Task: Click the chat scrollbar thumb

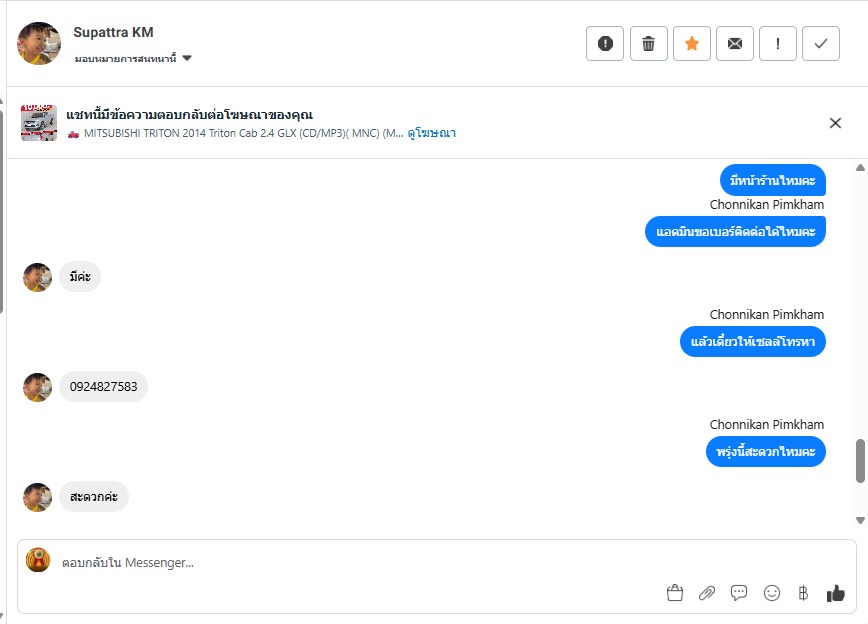Action: [x=860, y=460]
